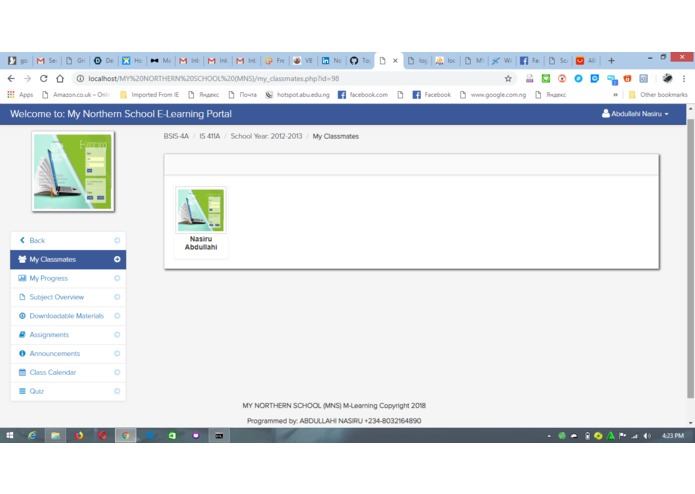
Task: Click the browser back arrow
Action: tap(11, 78)
